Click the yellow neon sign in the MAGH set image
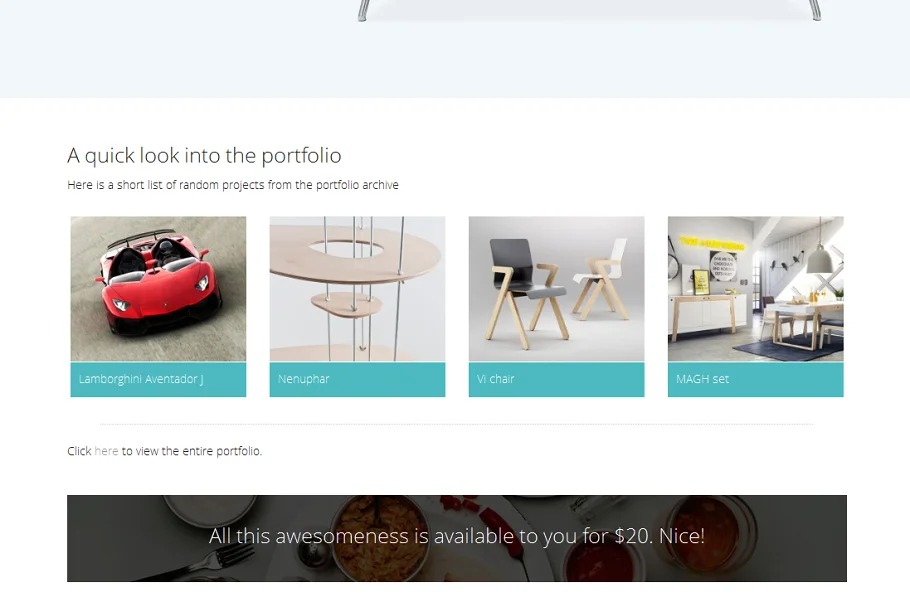This screenshot has height=607, width=910. pos(712,243)
